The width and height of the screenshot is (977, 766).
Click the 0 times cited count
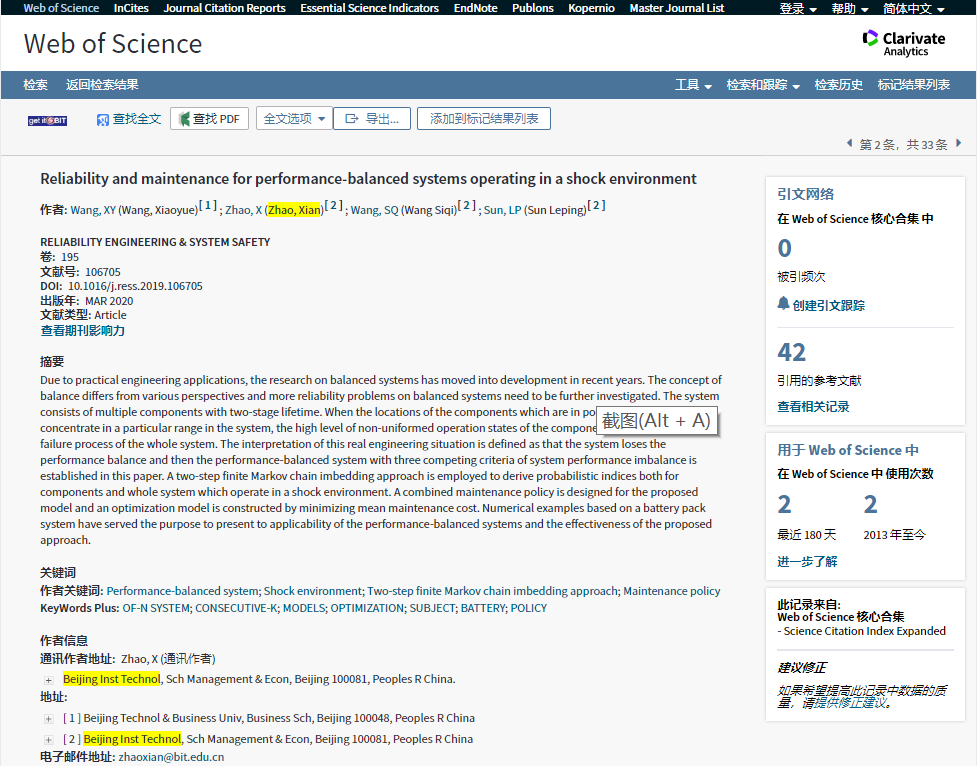[784, 248]
